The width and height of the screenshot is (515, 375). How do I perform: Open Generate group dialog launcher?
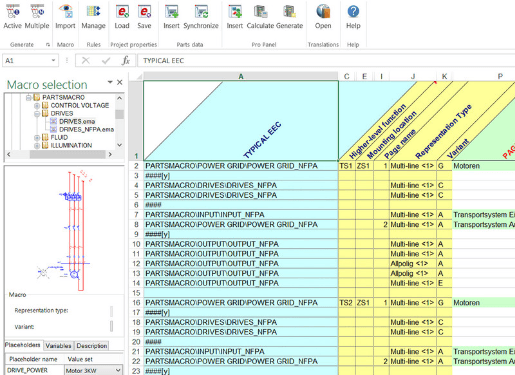click(x=48, y=45)
